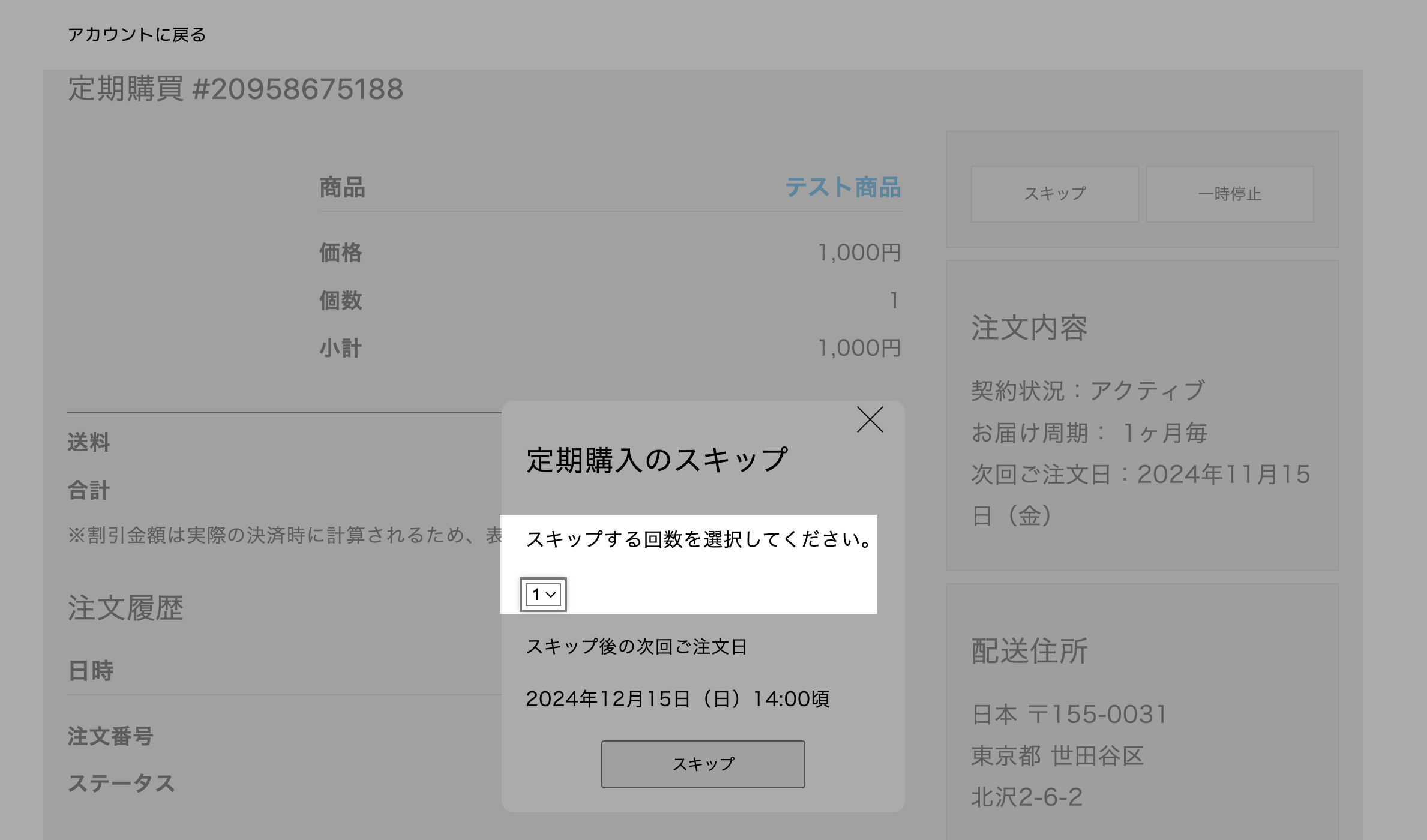Click the スキップ後の次回ご注文日 label
The image size is (1427, 840).
coord(636,647)
